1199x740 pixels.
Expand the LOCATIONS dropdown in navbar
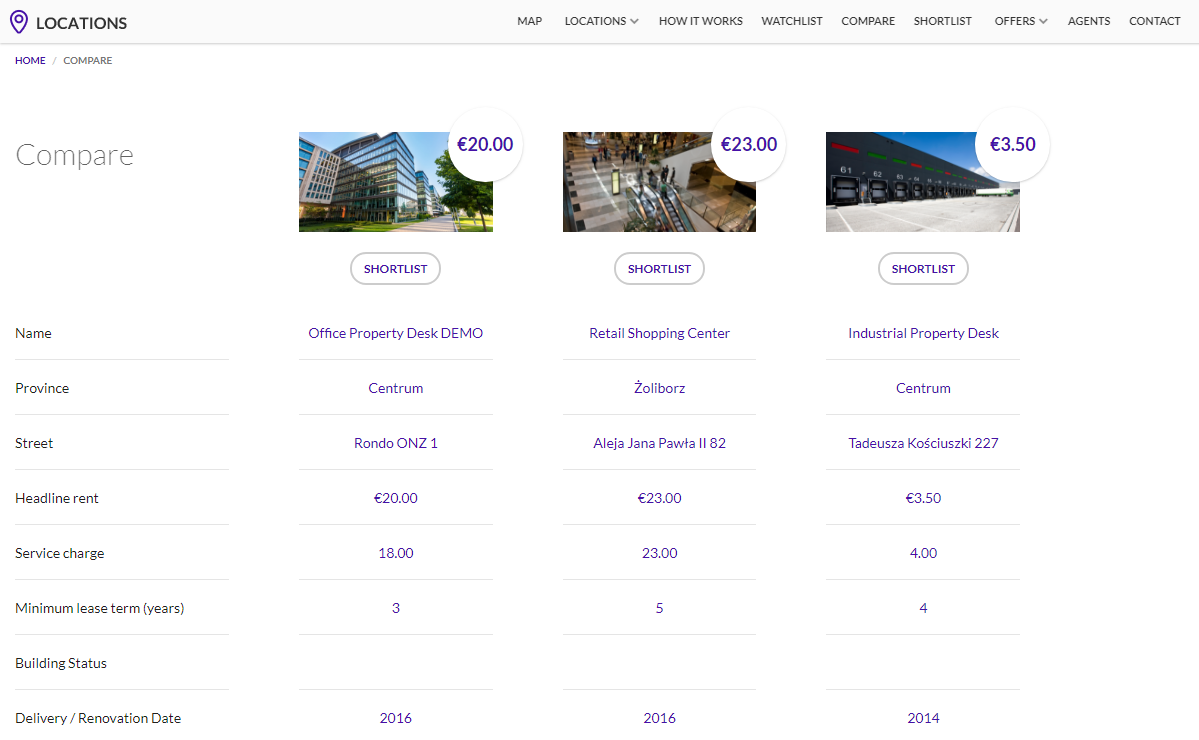tap(601, 21)
